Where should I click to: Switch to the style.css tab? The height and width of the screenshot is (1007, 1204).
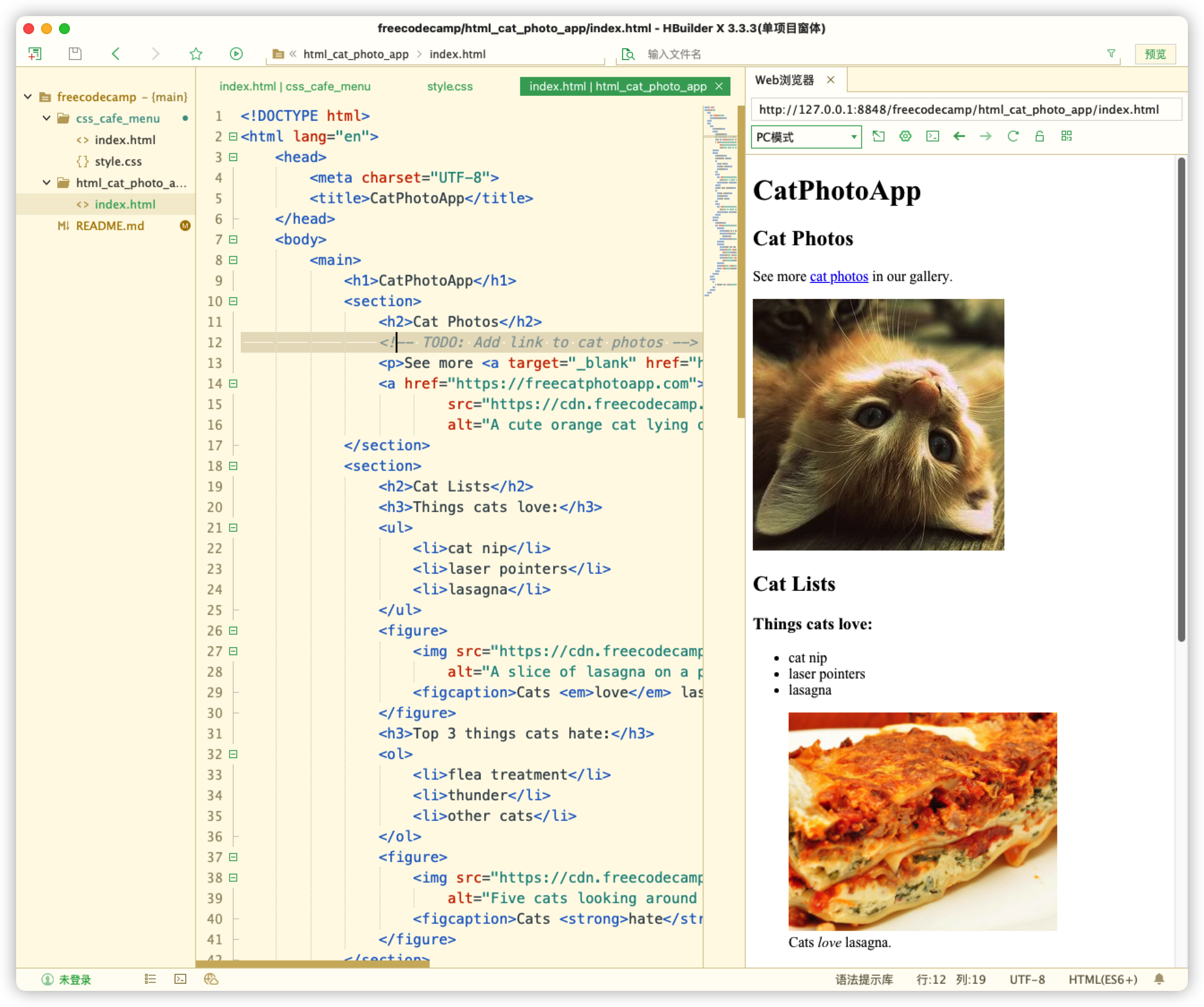[x=450, y=86]
